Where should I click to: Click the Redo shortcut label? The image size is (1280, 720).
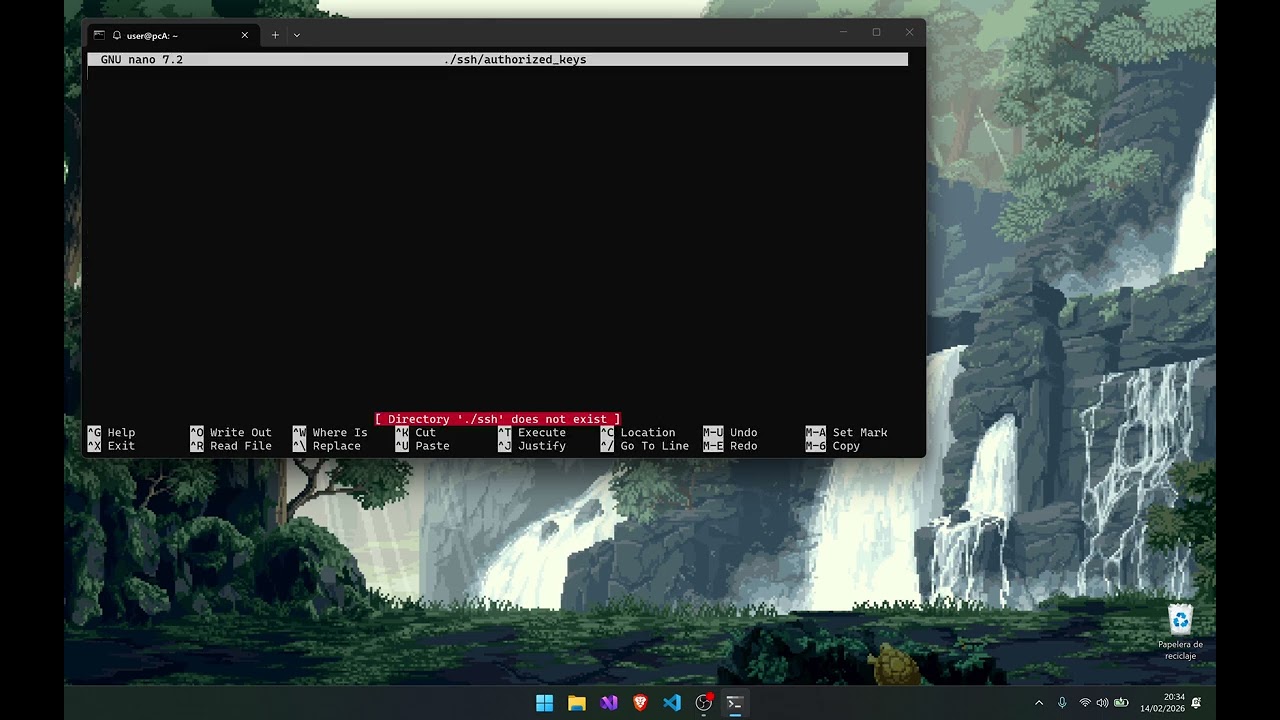(744, 446)
